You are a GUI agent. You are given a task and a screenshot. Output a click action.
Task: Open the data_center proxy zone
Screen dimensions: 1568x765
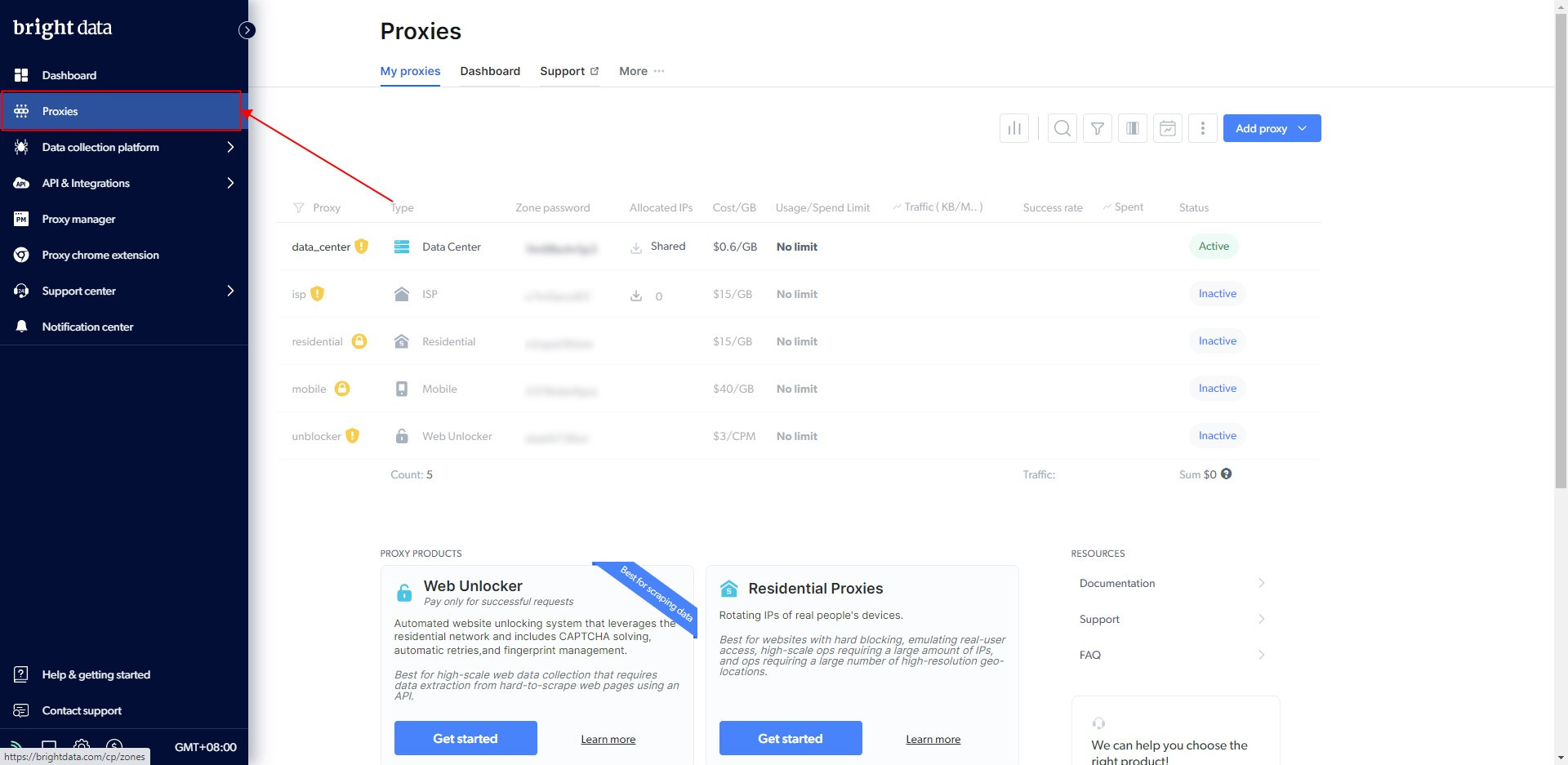click(321, 247)
